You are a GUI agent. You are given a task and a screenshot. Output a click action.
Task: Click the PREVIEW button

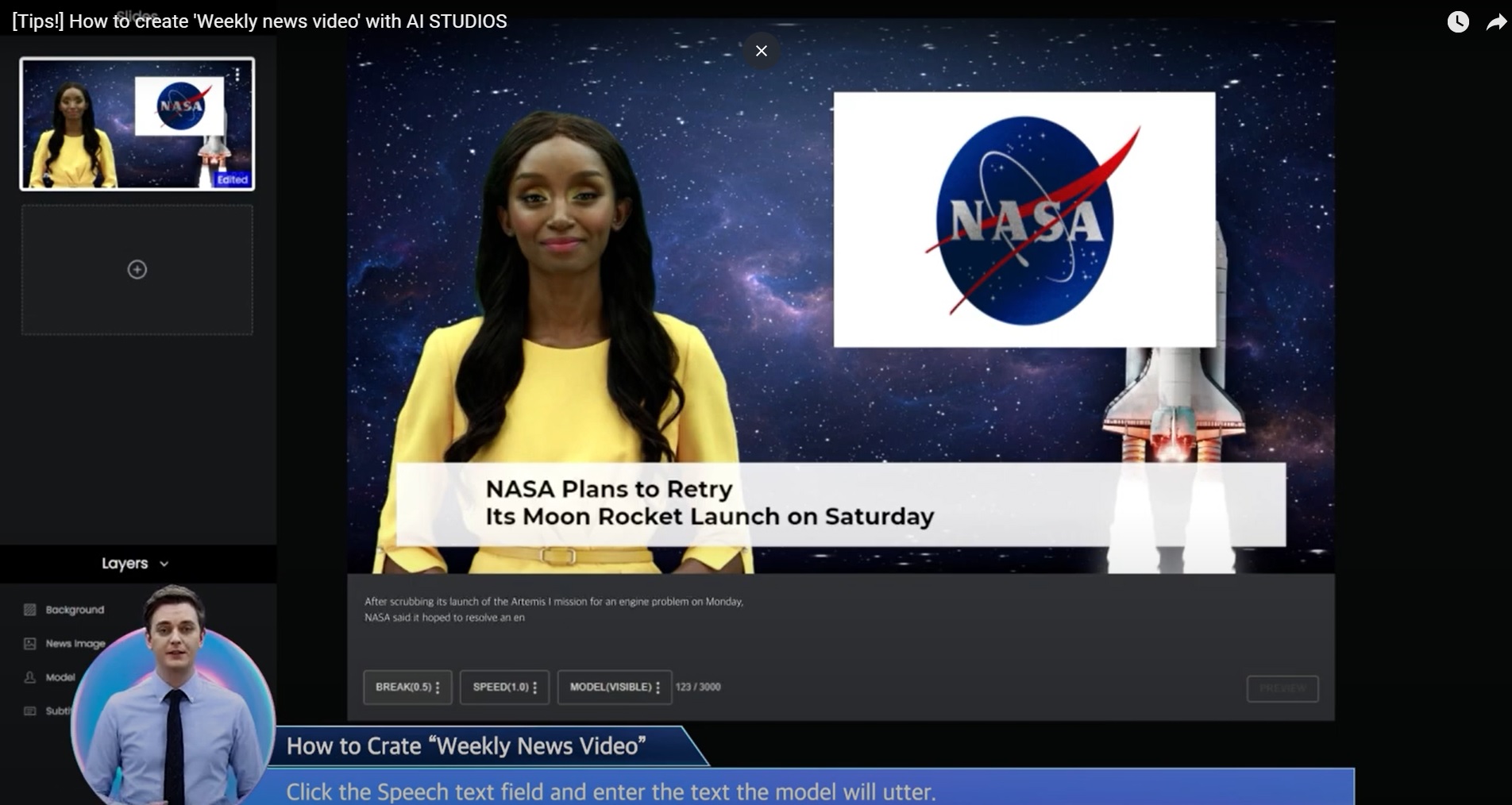click(1282, 688)
